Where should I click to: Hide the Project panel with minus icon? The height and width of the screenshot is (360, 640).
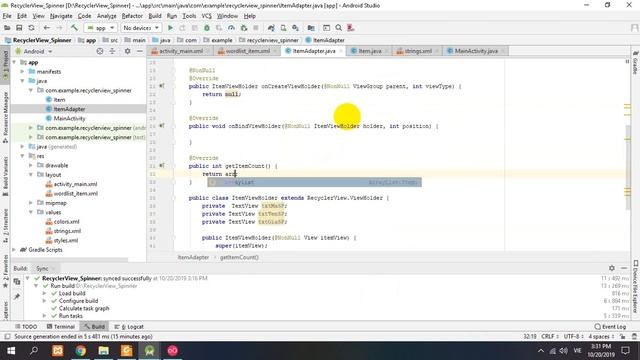(x=140, y=51)
